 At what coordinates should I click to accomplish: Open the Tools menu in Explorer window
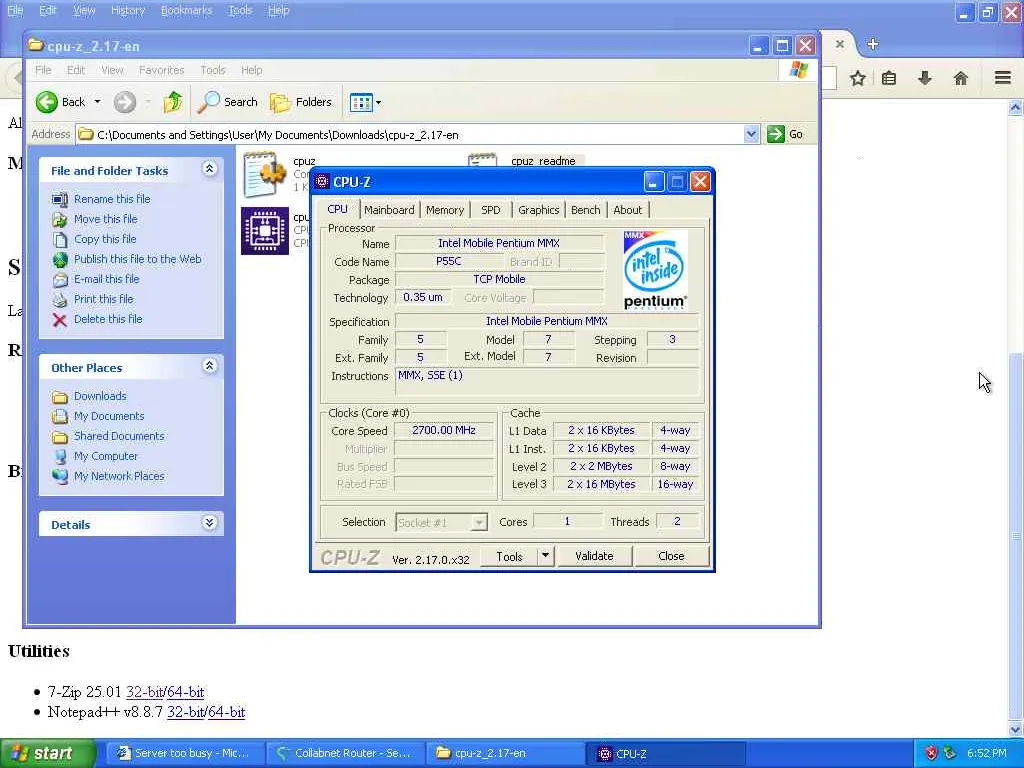pyautogui.click(x=213, y=70)
